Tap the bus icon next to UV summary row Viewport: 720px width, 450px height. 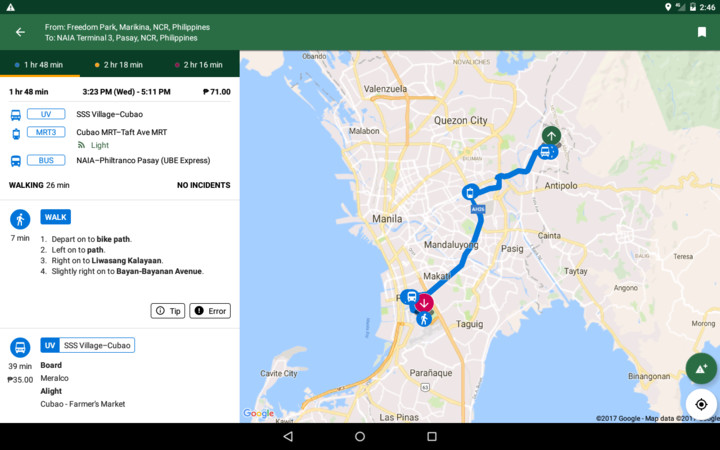click(x=16, y=115)
